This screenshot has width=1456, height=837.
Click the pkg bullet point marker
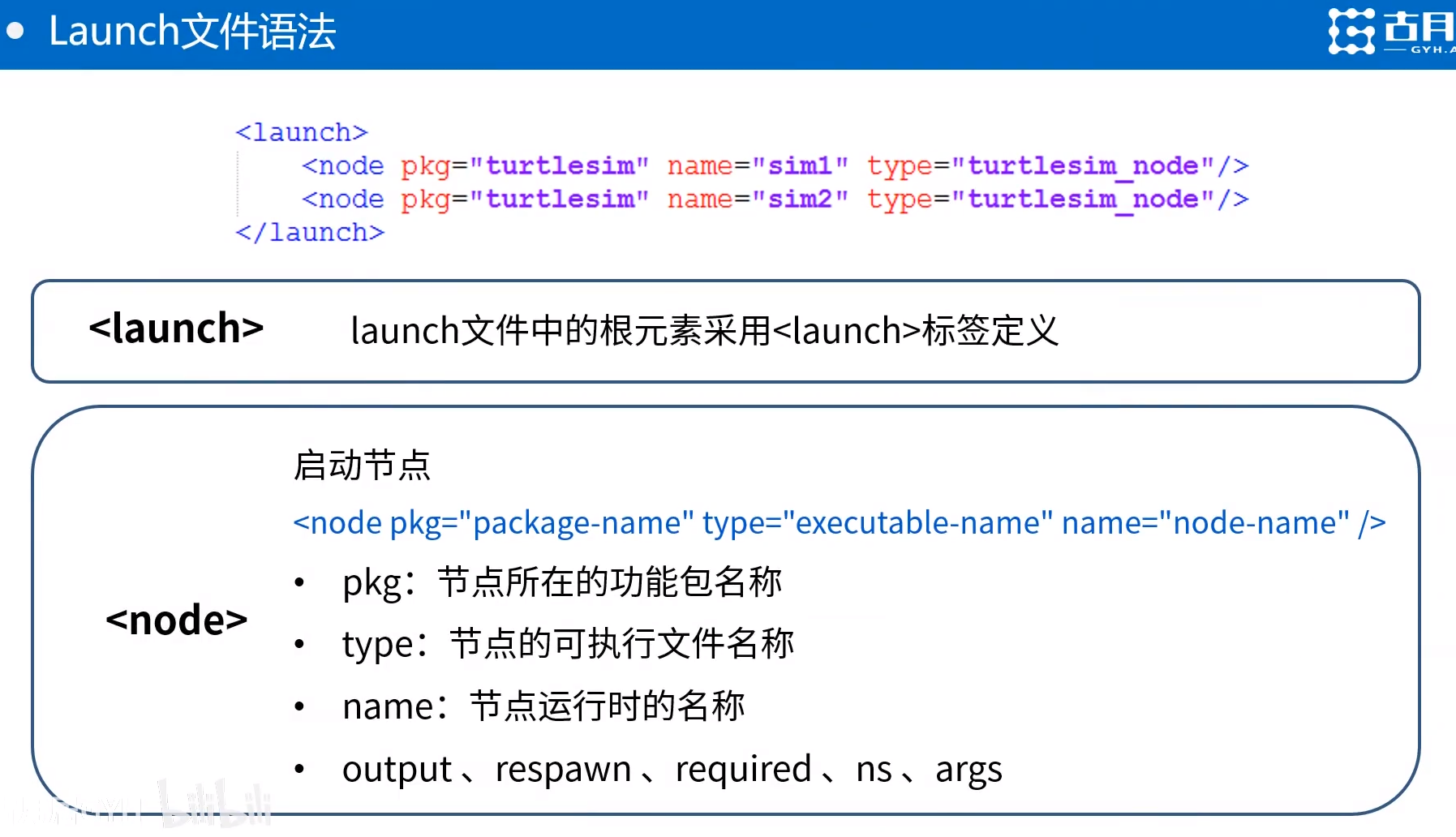(x=301, y=582)
